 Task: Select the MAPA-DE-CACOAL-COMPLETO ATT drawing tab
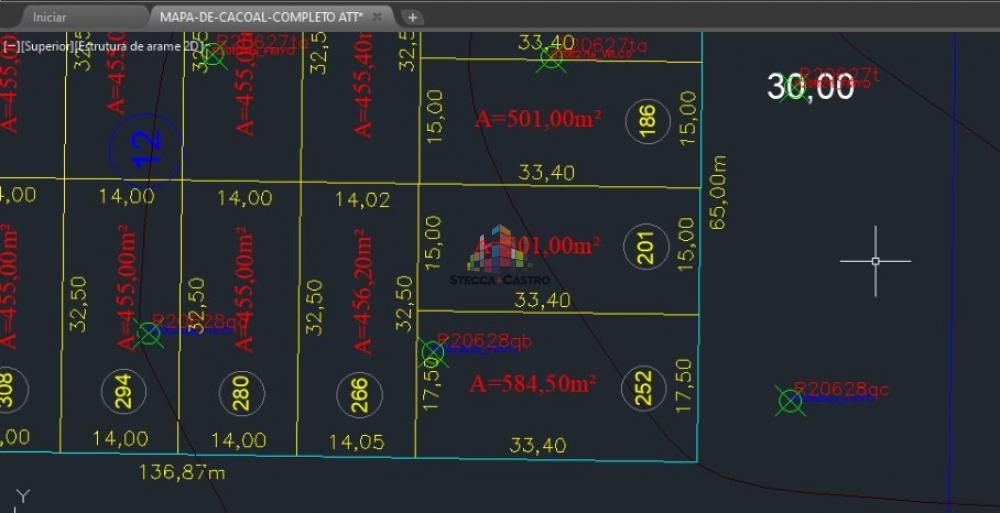260,17
